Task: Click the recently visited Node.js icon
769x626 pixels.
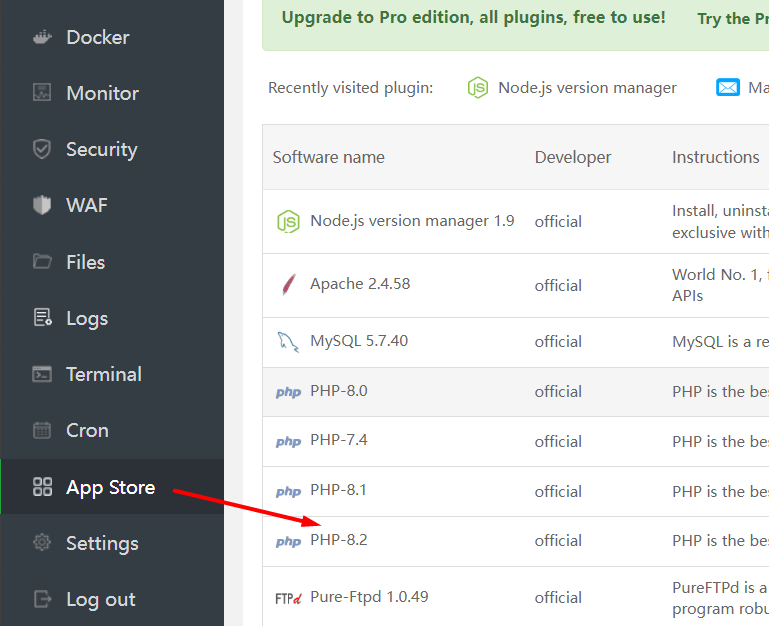Action: point(478,88)
